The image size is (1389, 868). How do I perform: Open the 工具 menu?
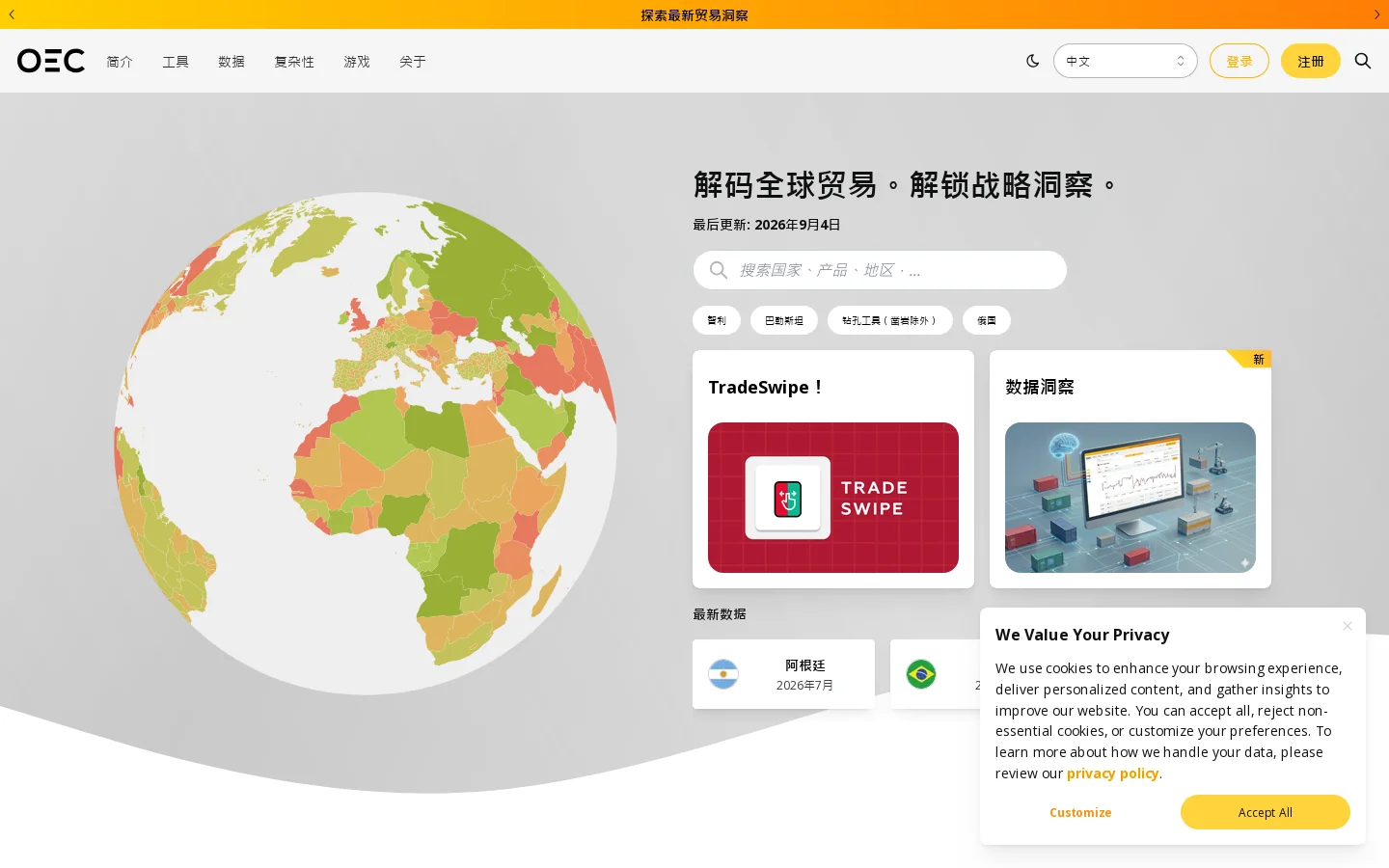(176, 61)
